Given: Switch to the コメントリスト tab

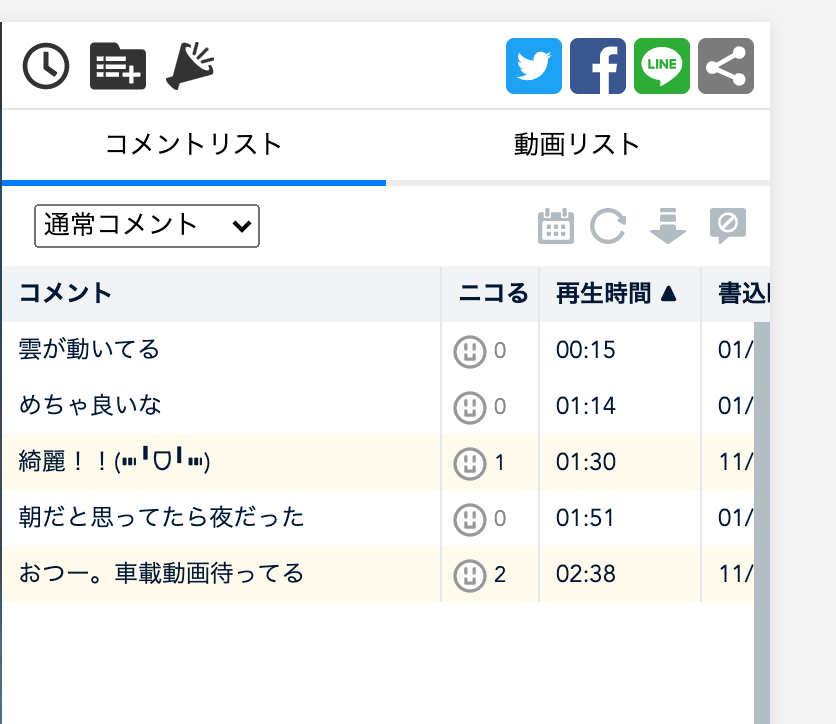Looking at the screenshot, I should click(194, 145).
